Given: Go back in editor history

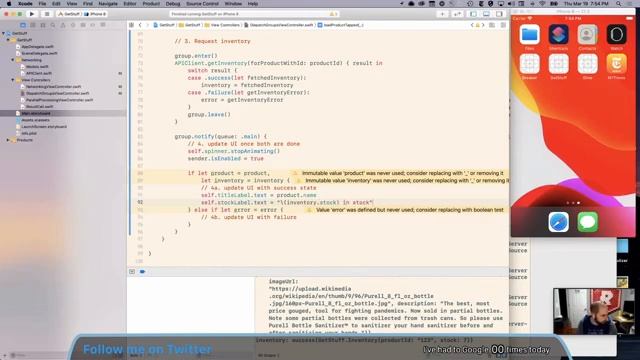Looking at the screenshot, I should (140, 25).
